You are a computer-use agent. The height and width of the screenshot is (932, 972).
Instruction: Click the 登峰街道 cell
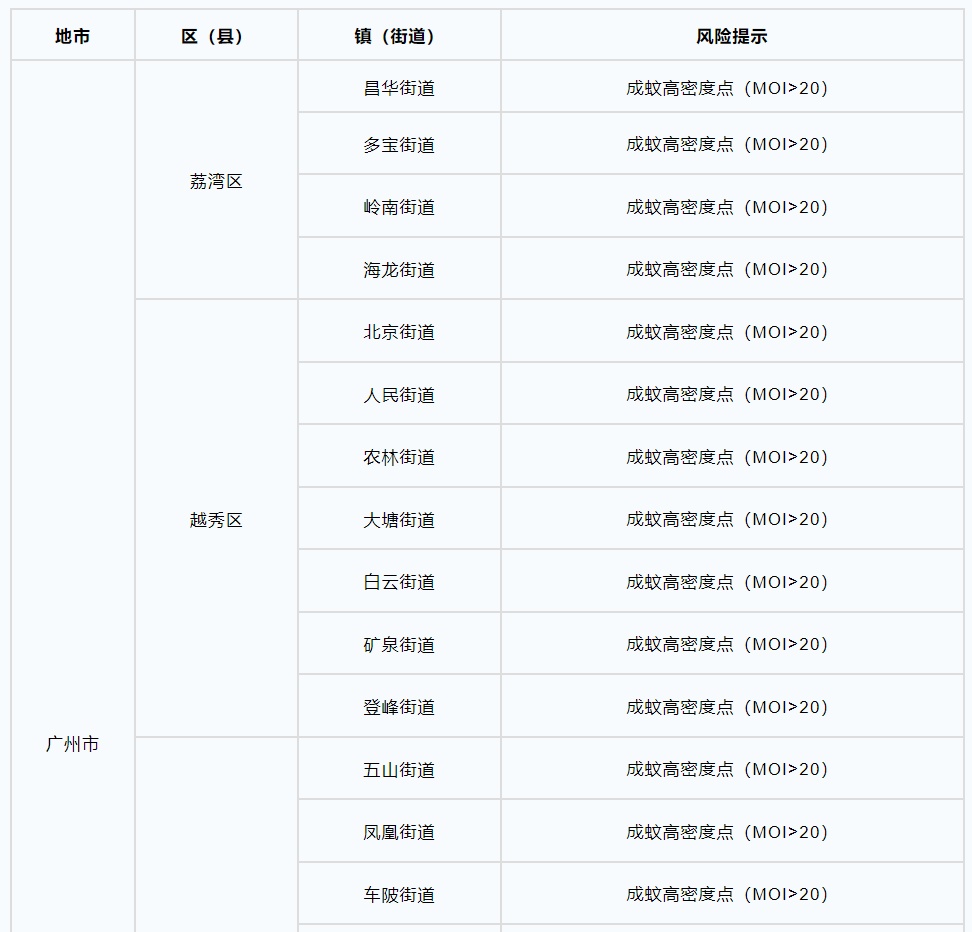click(x=398, y=706)
